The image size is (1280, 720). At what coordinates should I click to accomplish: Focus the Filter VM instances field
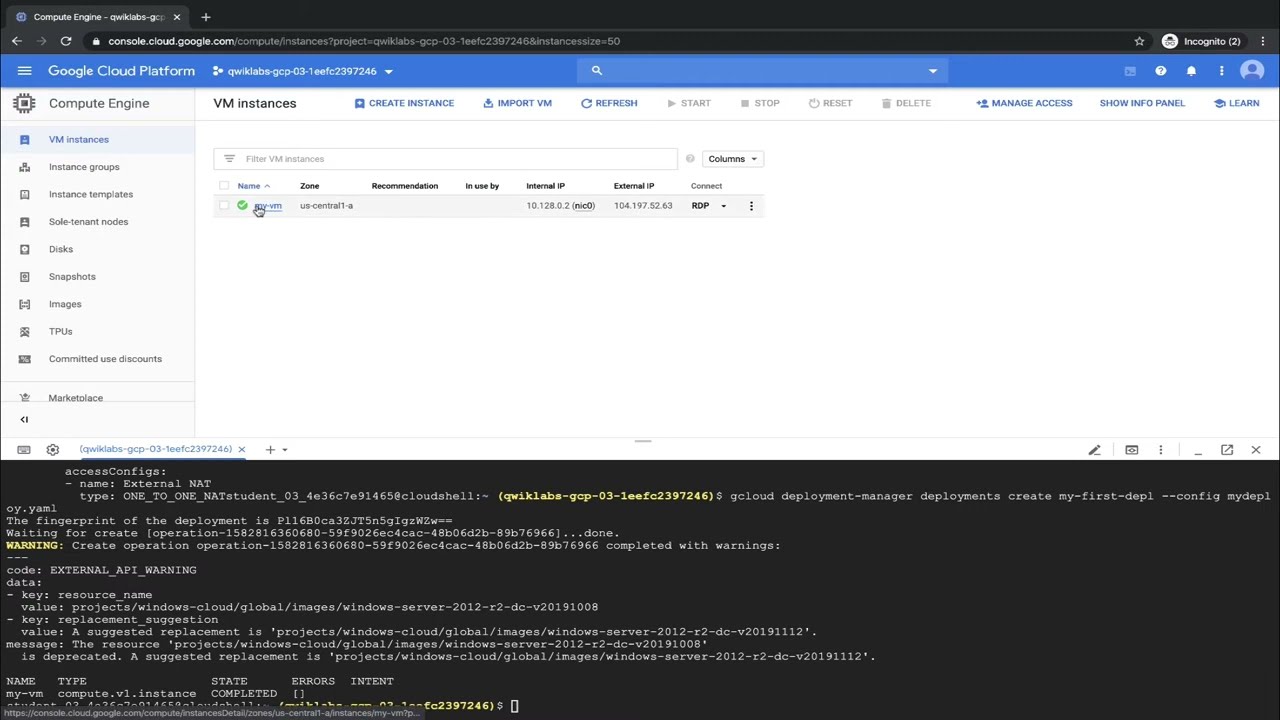(445, 159)
